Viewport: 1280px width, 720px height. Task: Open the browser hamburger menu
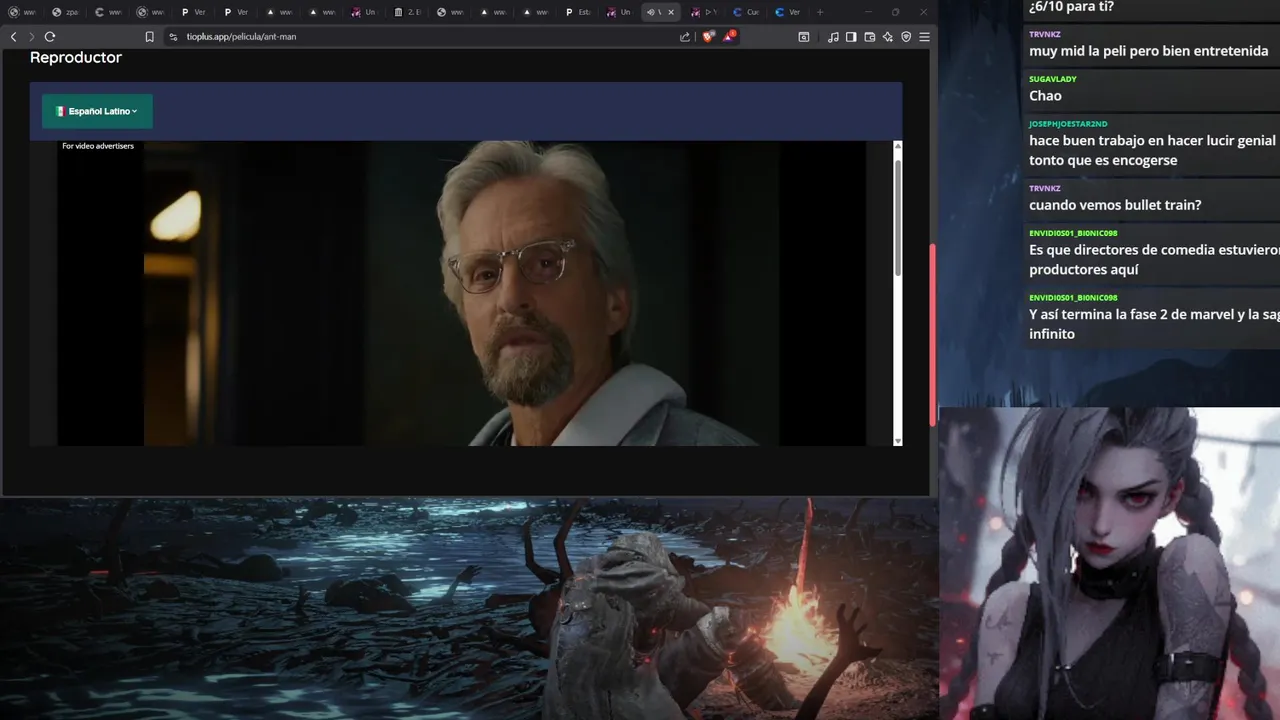point(924,37)
